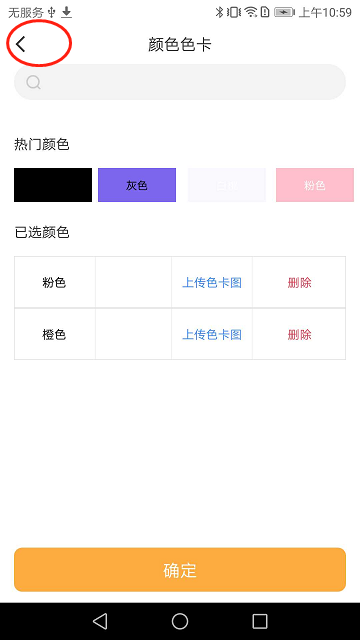Screen dimensions: 360x640
Task: Tap the Bluetooth status bar icon
Action: pos(220,12)
